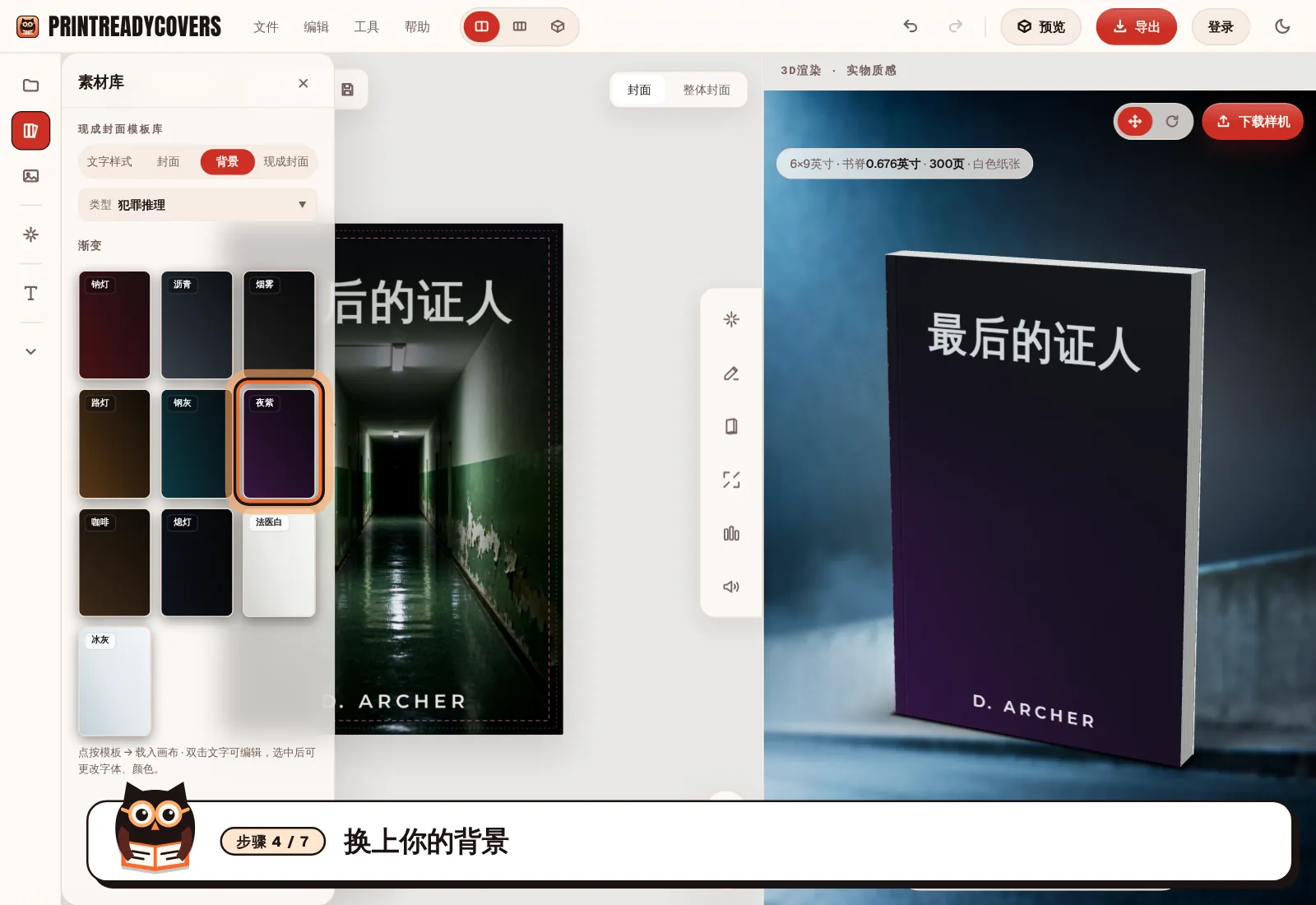Open the sparkle effects icon in sidebar
The image size is (1316, 905).
(30, 234)
